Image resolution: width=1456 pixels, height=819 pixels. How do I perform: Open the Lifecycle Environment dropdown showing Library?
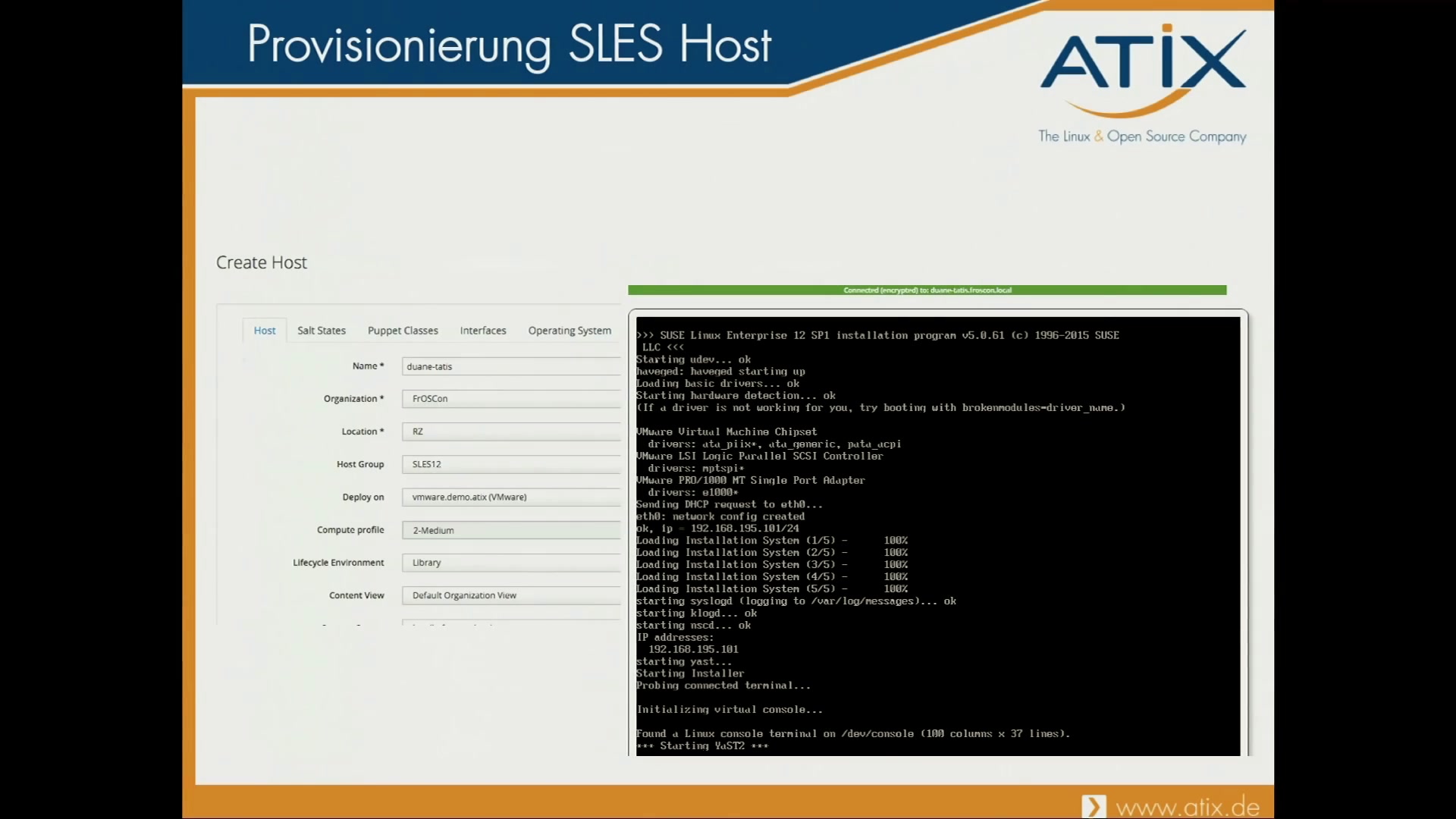[511, 563]
